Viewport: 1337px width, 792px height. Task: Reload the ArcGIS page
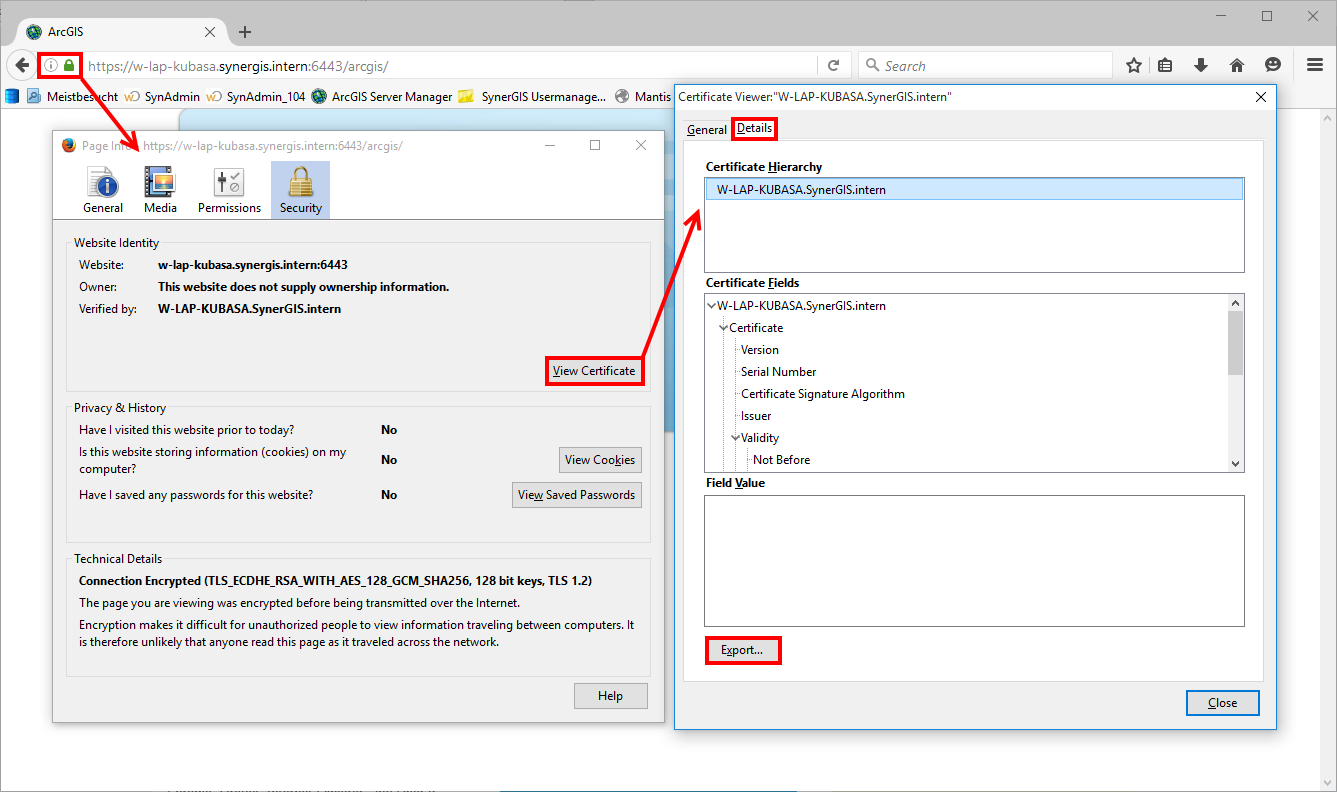pyautogui.click(x=834, y=64)
